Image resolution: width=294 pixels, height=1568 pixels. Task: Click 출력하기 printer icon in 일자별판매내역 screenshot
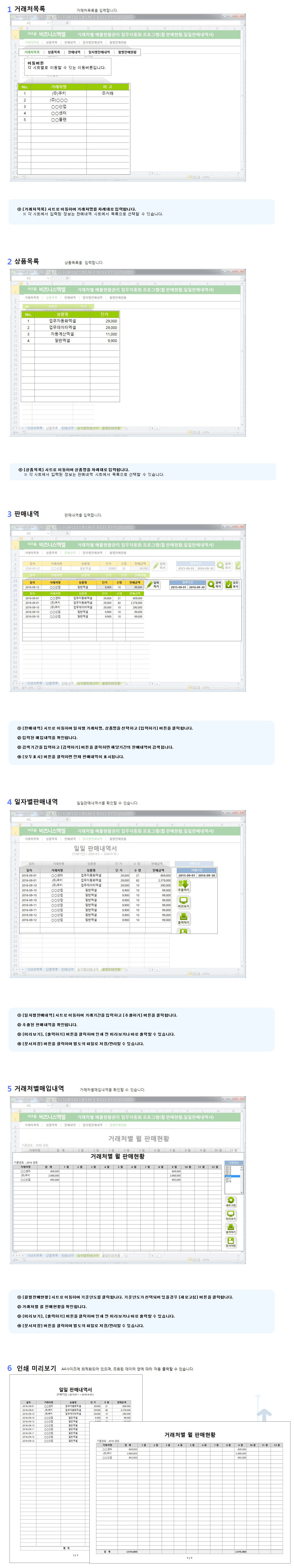(x=184, y=918)
